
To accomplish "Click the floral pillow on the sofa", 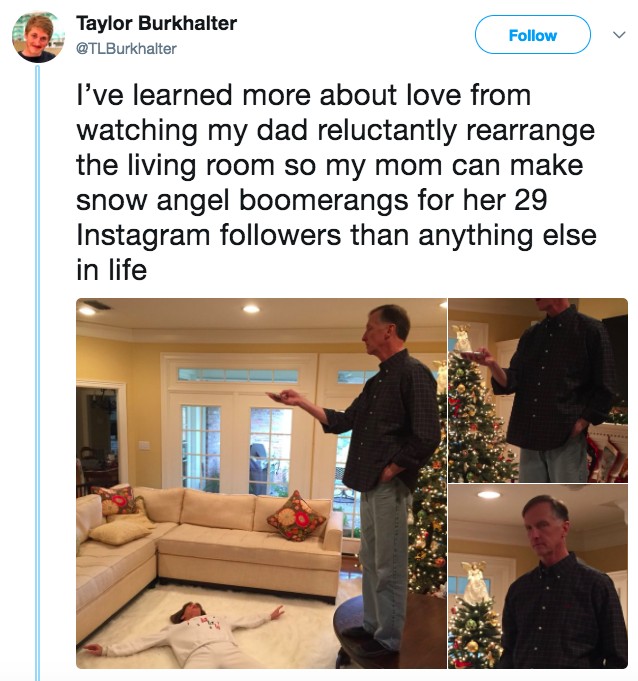I will tap(296, 517).
